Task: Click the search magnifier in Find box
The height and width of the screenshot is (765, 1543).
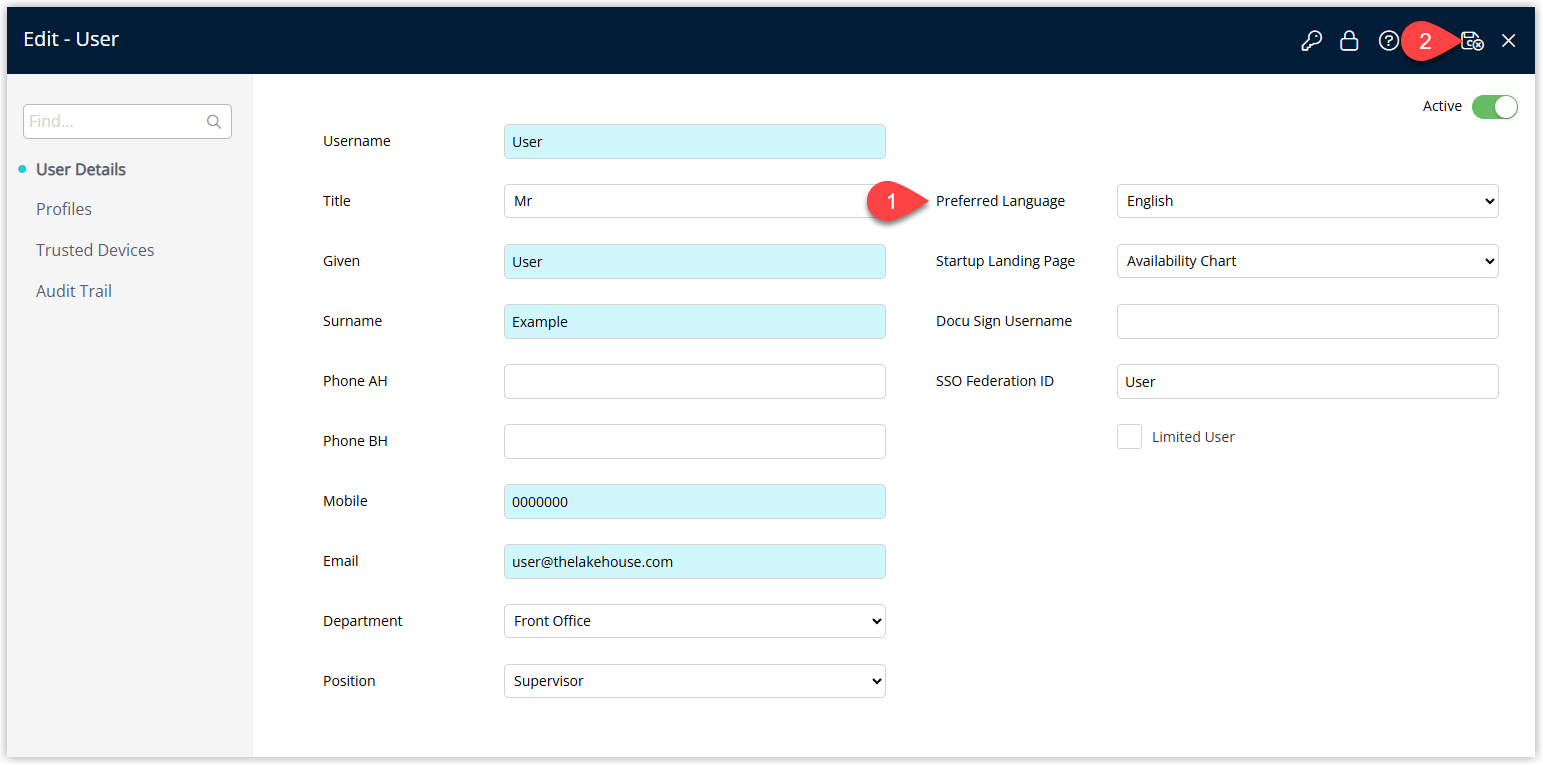Action: [x=214, y=122]
